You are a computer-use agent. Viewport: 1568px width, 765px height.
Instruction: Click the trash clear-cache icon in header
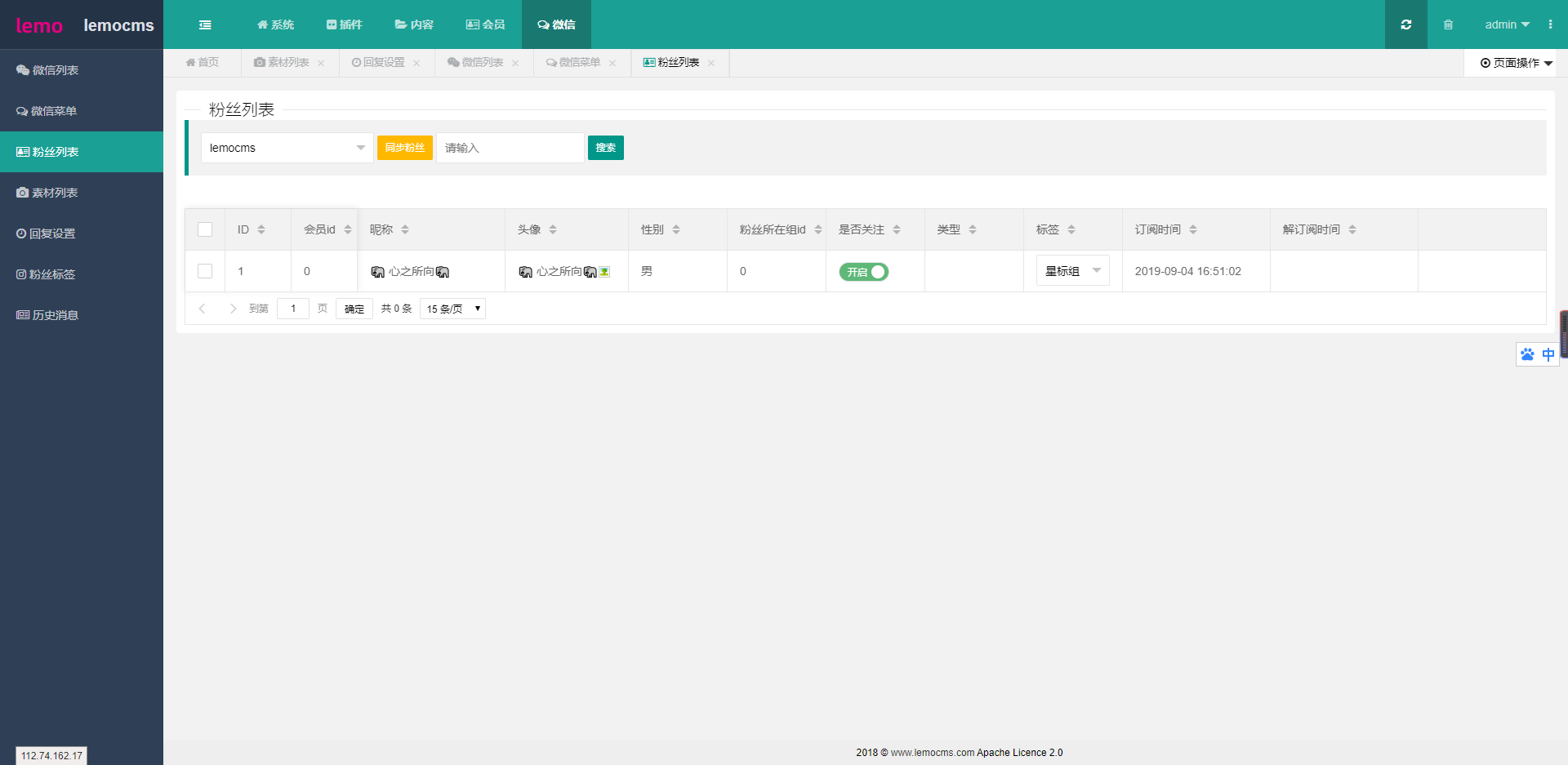[x=1449, y=24]
